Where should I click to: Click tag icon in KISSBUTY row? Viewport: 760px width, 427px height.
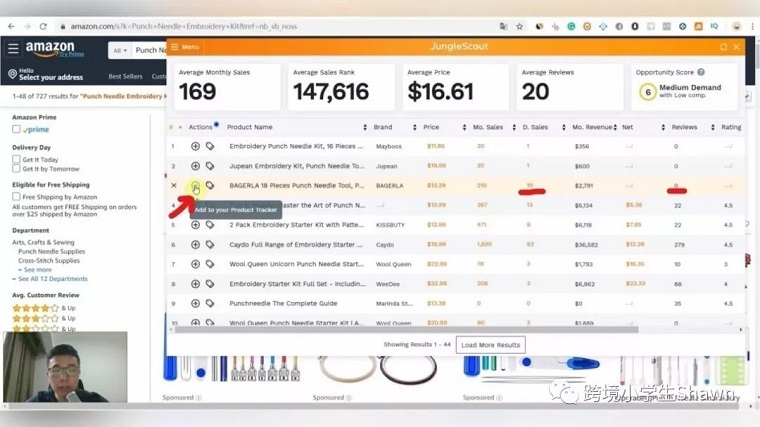pos(210,225)
